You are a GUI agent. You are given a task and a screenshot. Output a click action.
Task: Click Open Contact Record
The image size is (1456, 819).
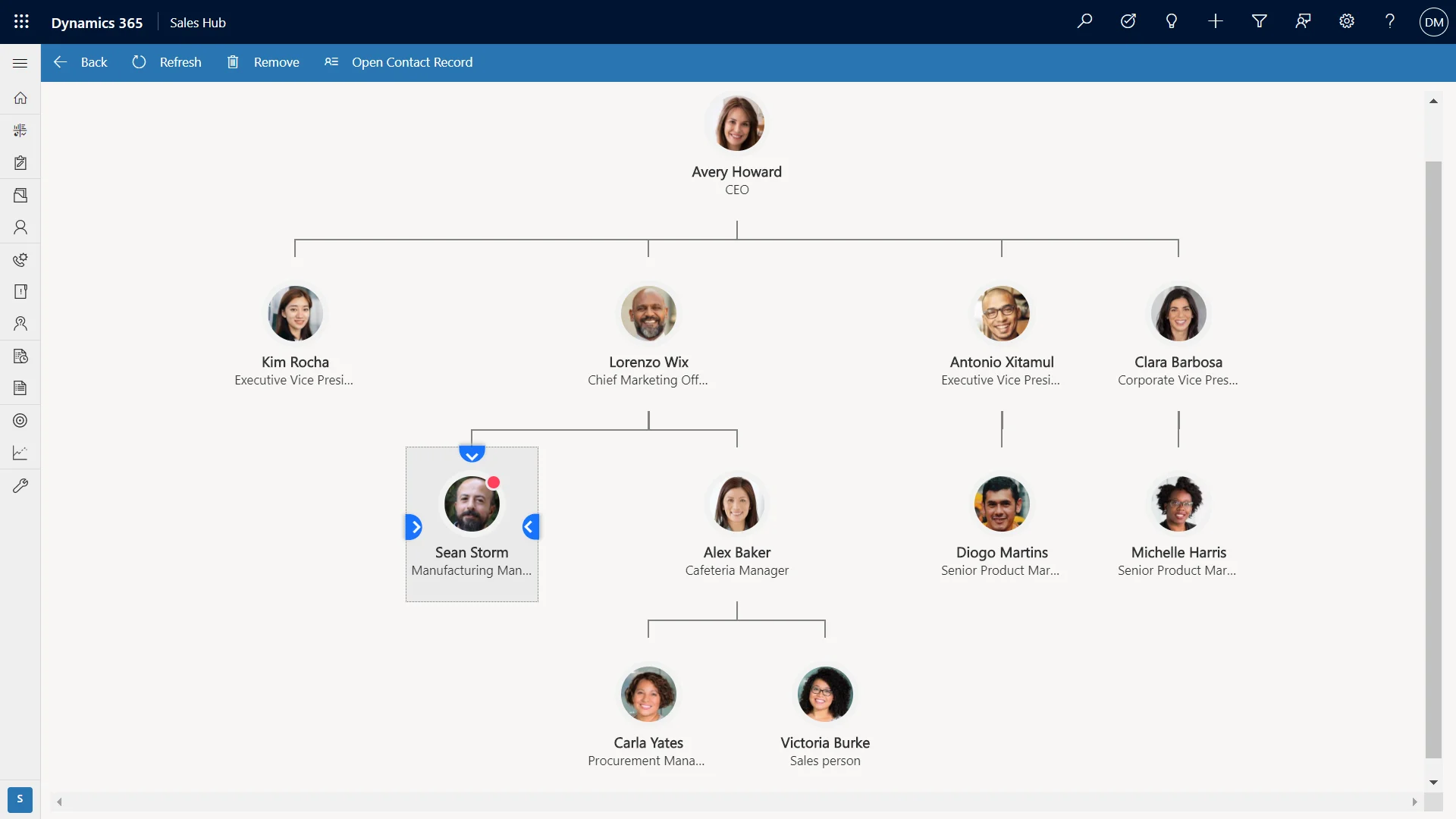coord(398,62)
